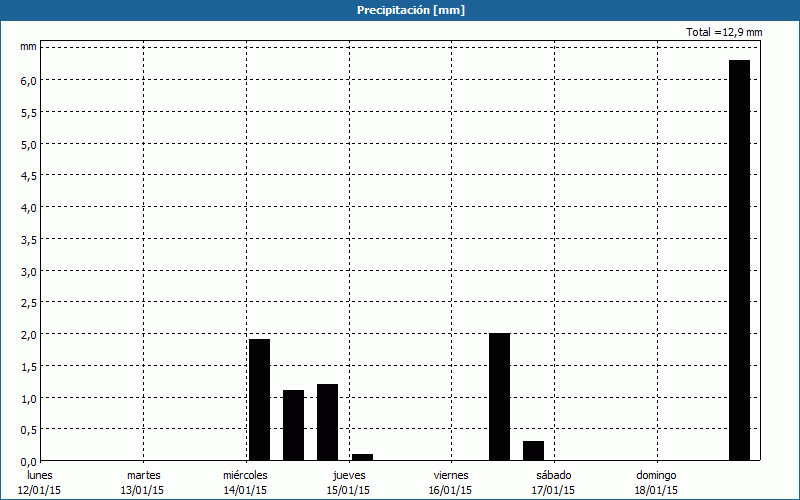The image size is (800, 500).
Task: Select the tallest bar after domingo
Action: (739, 260)
